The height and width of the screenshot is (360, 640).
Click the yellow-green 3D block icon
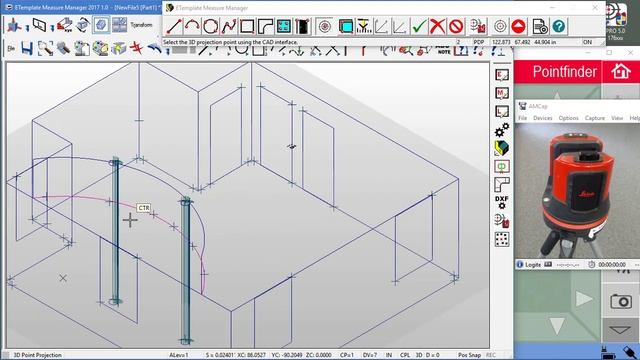(x=502, y=148)
